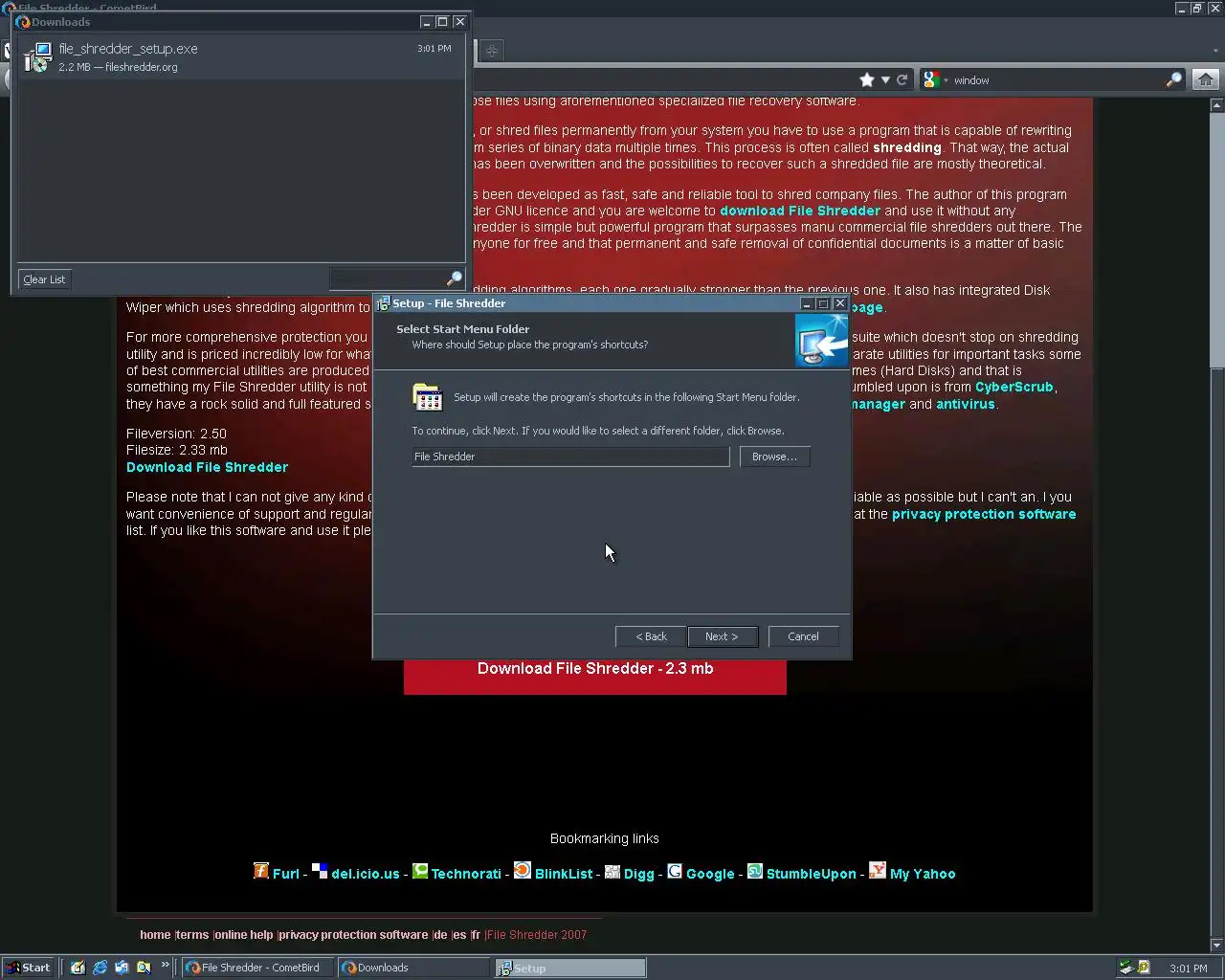Click the inline download File Shredder link

800,211
